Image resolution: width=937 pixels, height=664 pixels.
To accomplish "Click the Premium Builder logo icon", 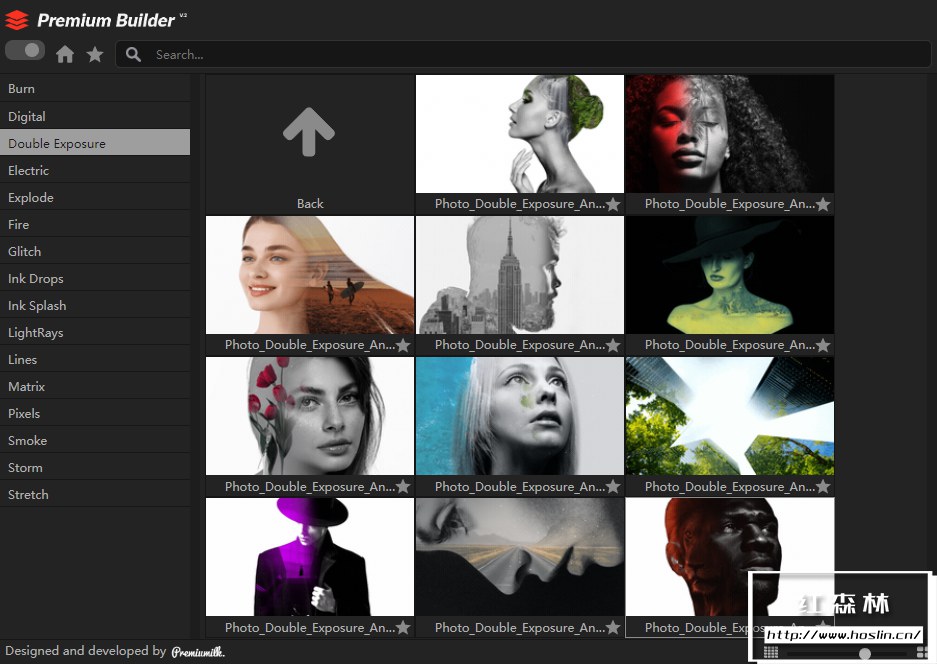I will [17, 20].
